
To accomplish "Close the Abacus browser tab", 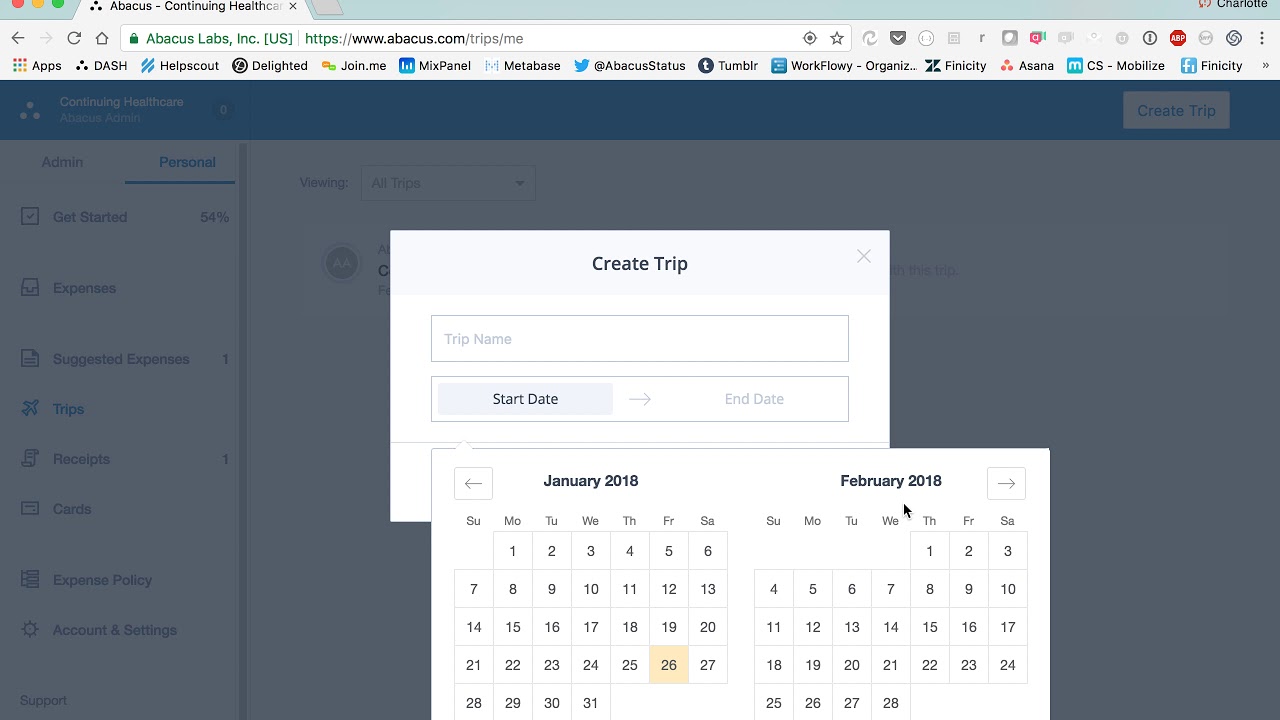I will pos(293,6).
